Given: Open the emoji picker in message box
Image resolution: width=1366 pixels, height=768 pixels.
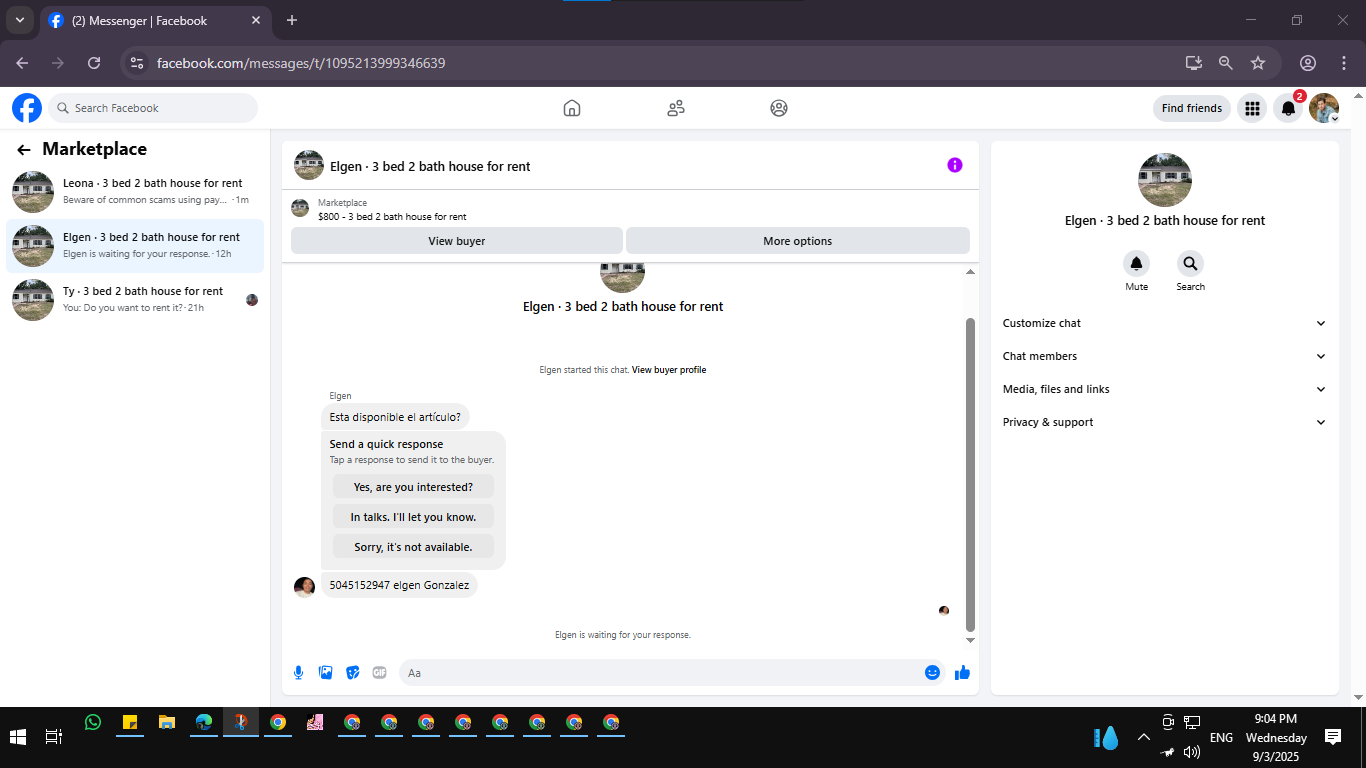Looking at the screenshot, I should tap(932, 673).
